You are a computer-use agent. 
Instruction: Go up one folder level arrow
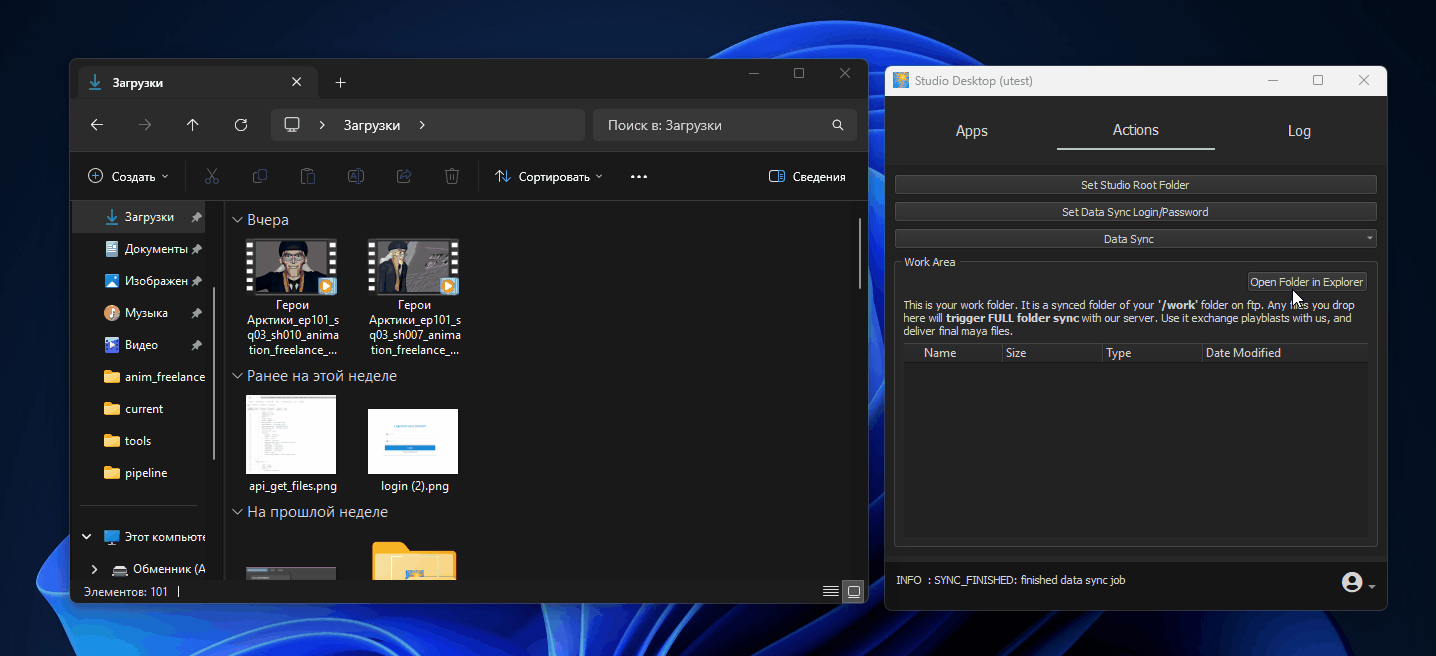[193, 125]
